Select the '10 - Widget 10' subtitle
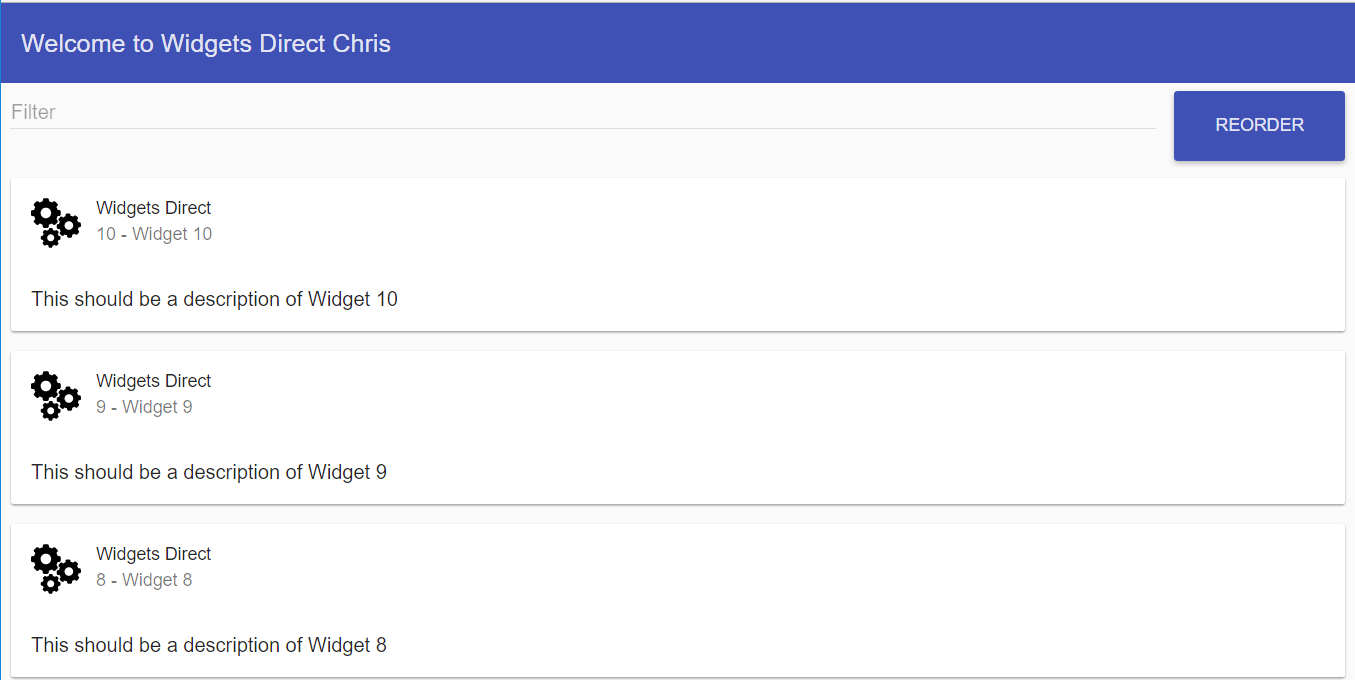Image resolution: width=1355 pixels, height=680 pixels. point(154,234)
